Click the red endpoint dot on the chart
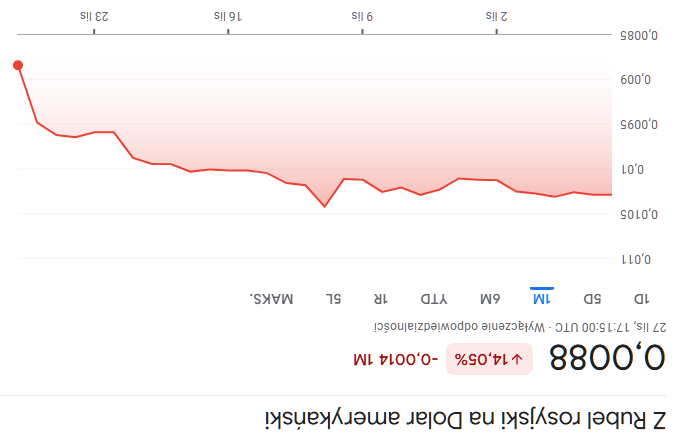 coord(18,66)
